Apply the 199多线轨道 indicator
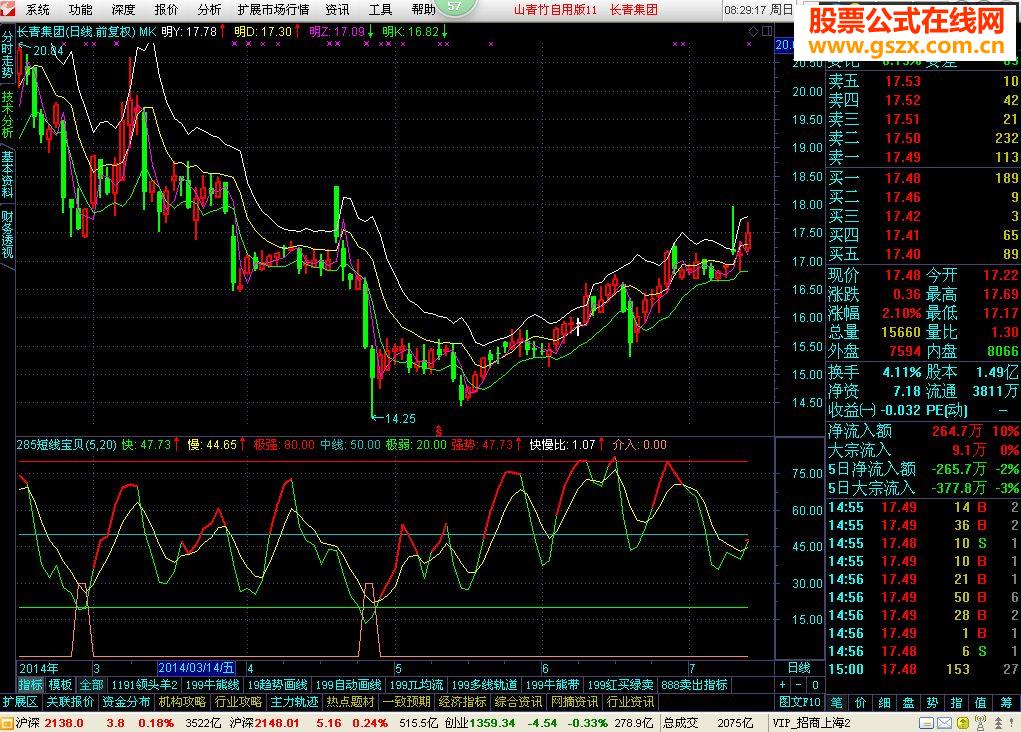The image size is (1021, 732). [x=484, y=685]
